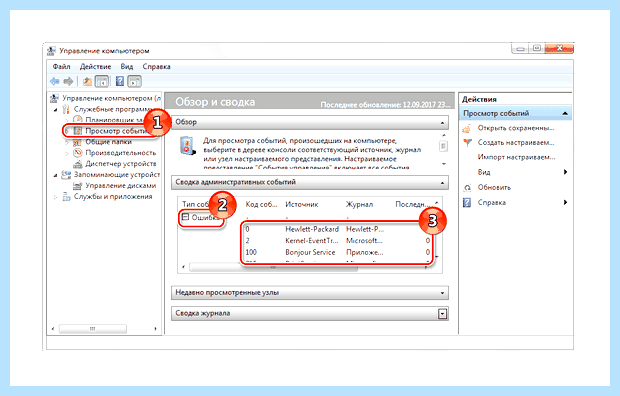Image resolution: width=620 pixels, height=396 pixels.
Task: Click the overview text vertical scrollbar thumb
Action: point(444,146)
